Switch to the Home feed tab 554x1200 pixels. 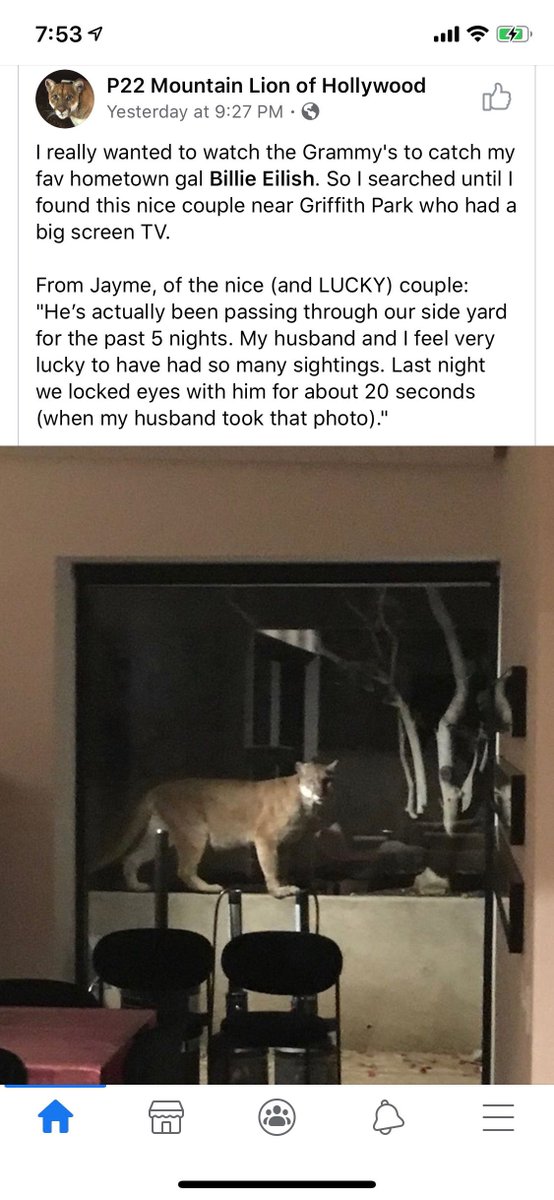pyautogui.click(x=56, y=1117)
